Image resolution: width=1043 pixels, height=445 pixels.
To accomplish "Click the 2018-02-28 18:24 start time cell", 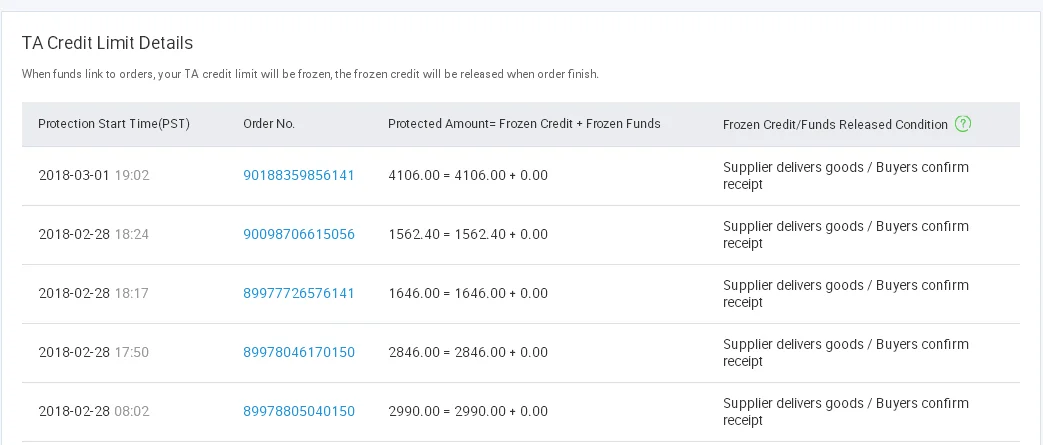I will tap(93, 235).
